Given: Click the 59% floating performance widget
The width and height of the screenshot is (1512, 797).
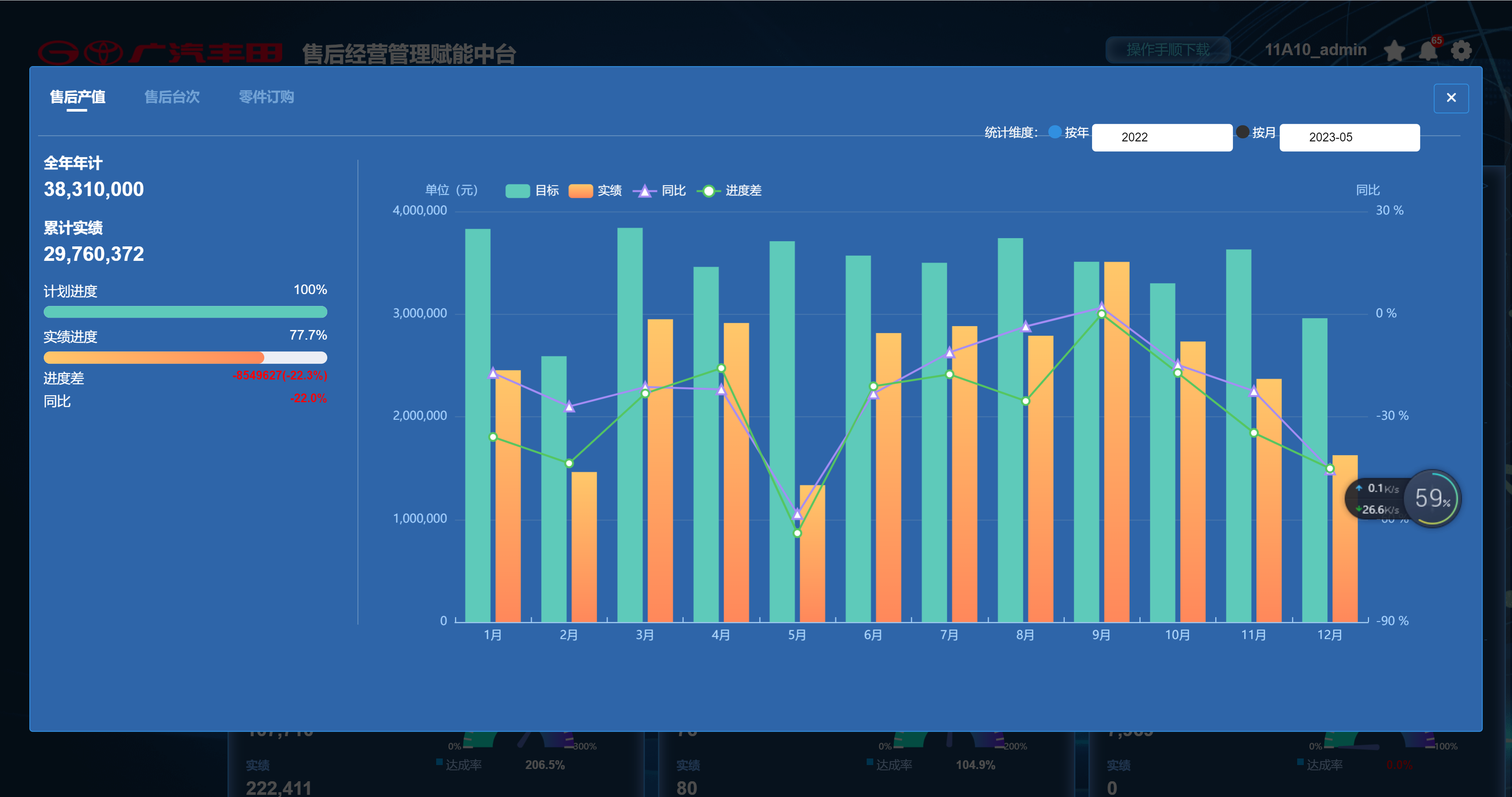Looking at the screenshot, I should (1432, 499).
